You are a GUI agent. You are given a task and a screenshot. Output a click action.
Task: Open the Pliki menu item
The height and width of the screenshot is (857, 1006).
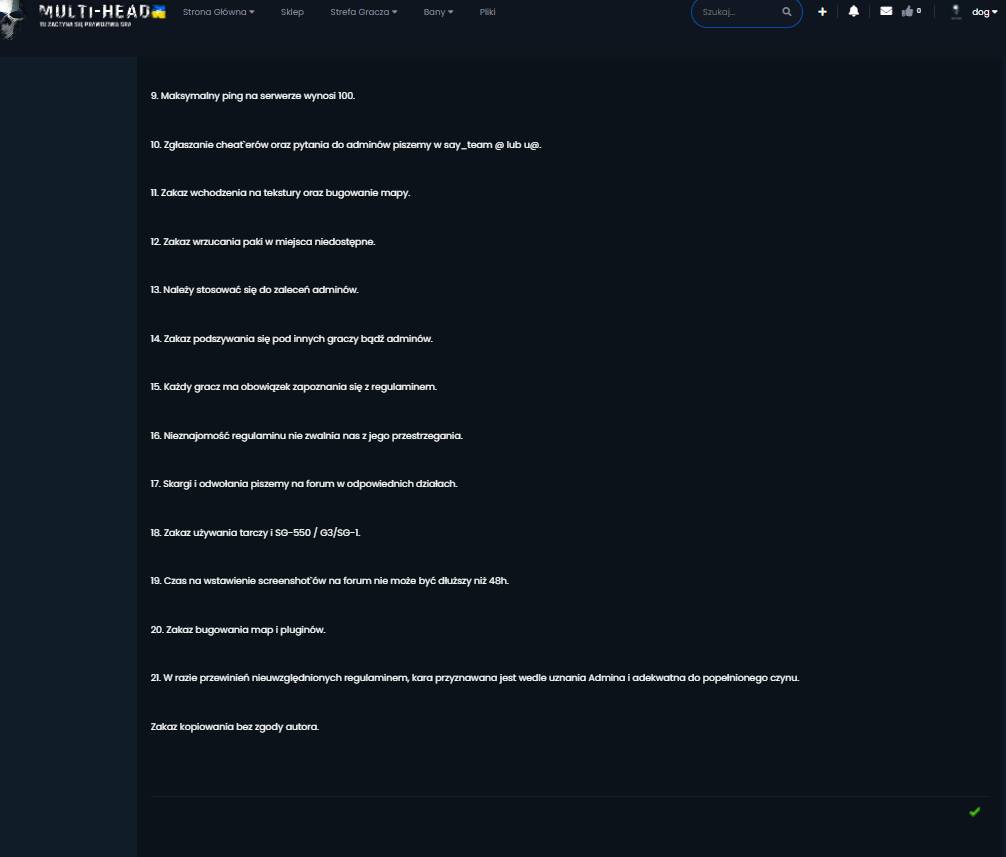[487, 12]
